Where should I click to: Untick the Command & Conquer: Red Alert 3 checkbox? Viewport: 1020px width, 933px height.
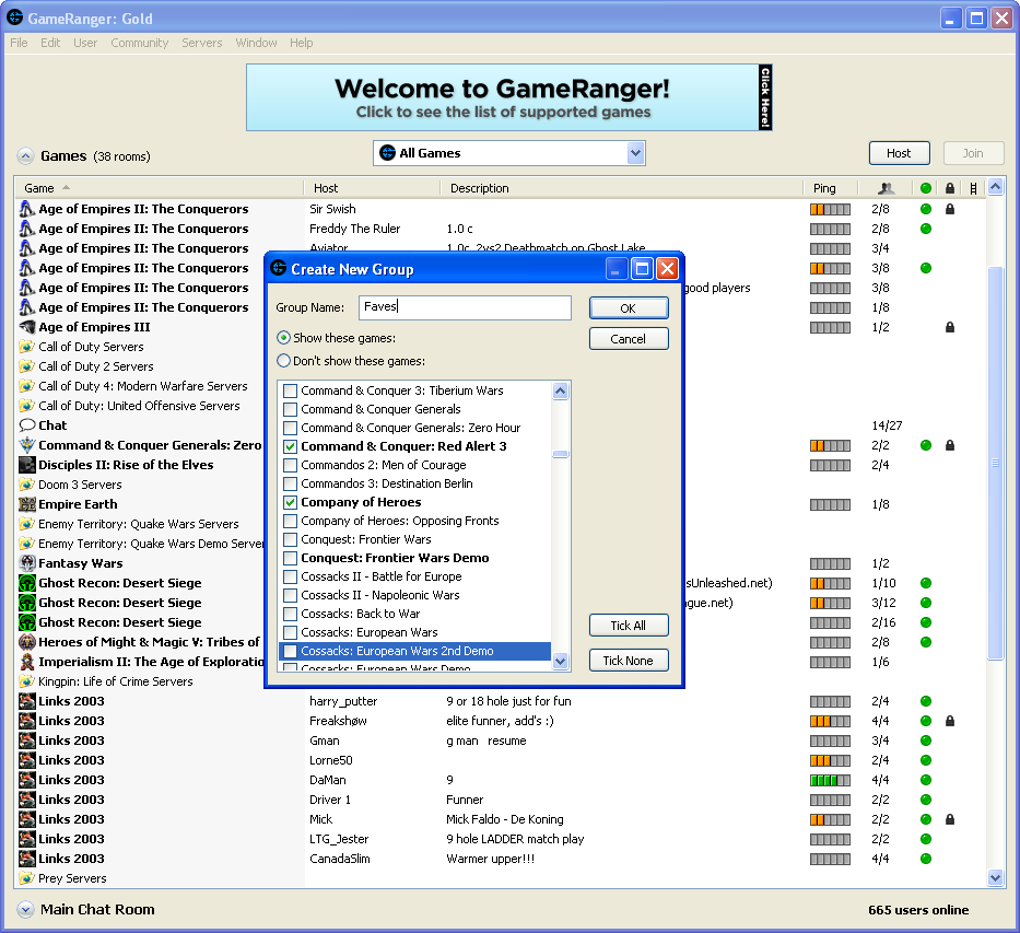(x=290, y=446)
